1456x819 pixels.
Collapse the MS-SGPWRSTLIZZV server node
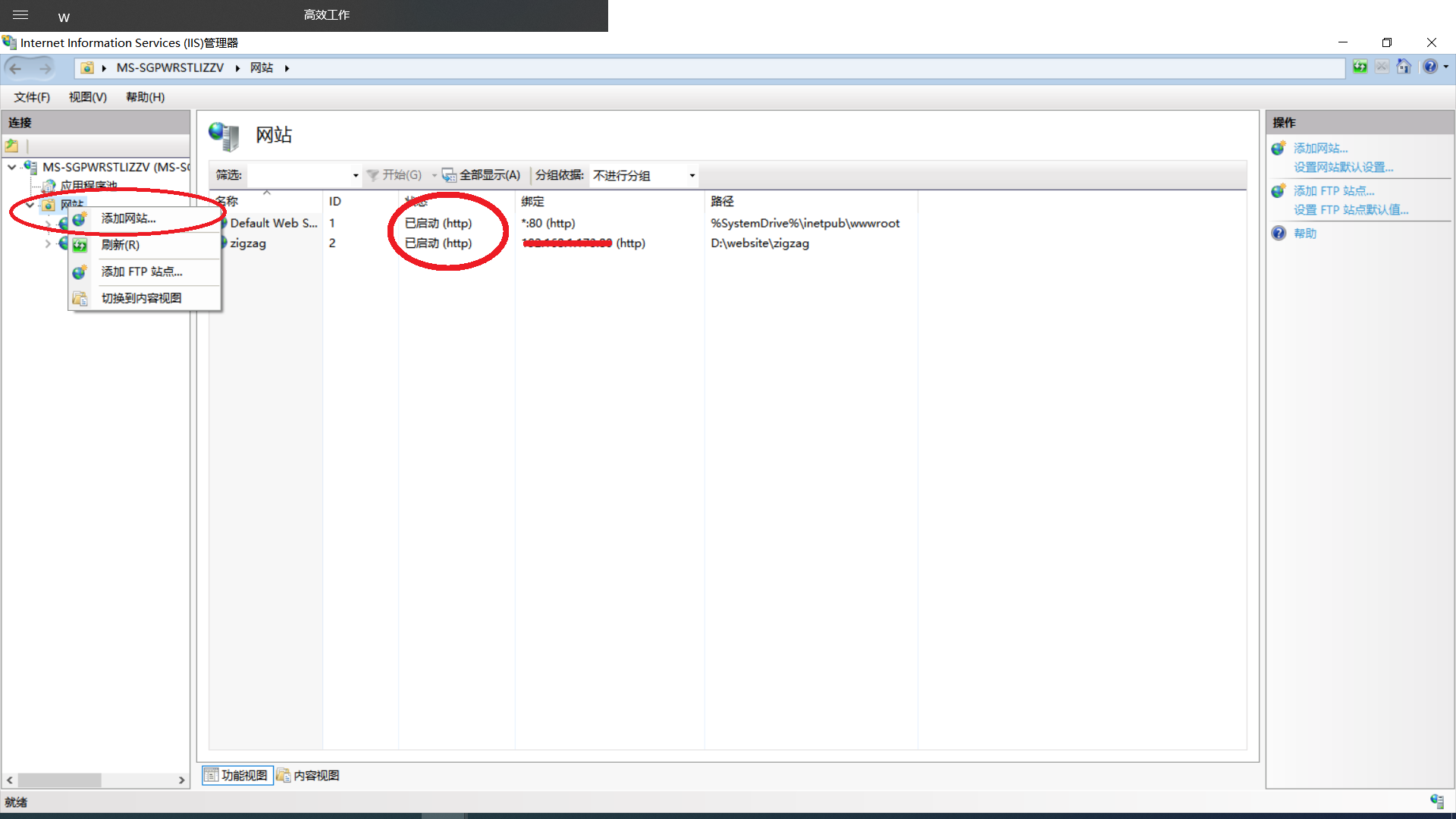pyautogui.click(x=12, y=167)
